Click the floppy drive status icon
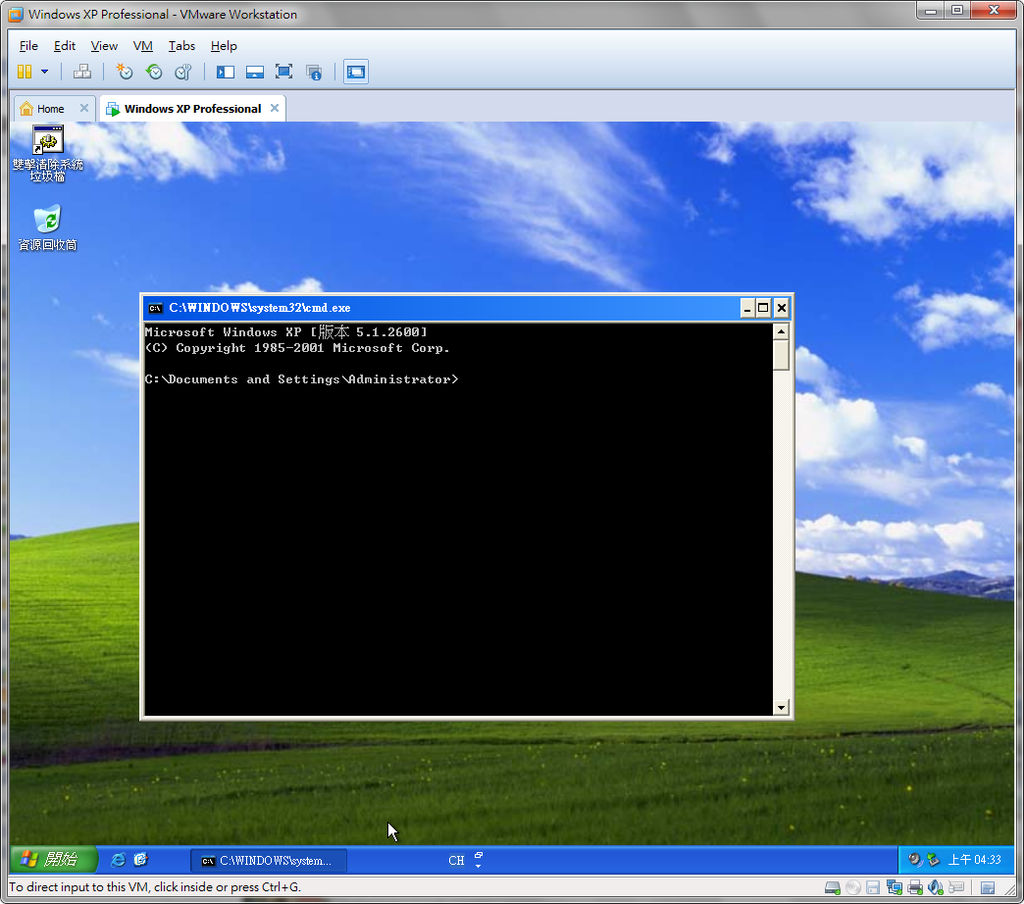Screen dimensions: 1024x904 873,888
